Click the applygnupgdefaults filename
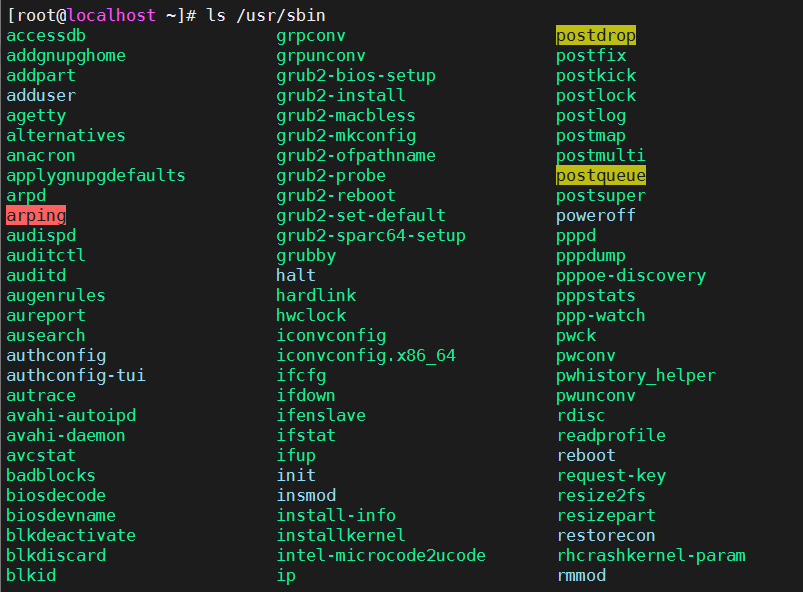The width and height of the screenshot is (803, 592). point(96,175)
